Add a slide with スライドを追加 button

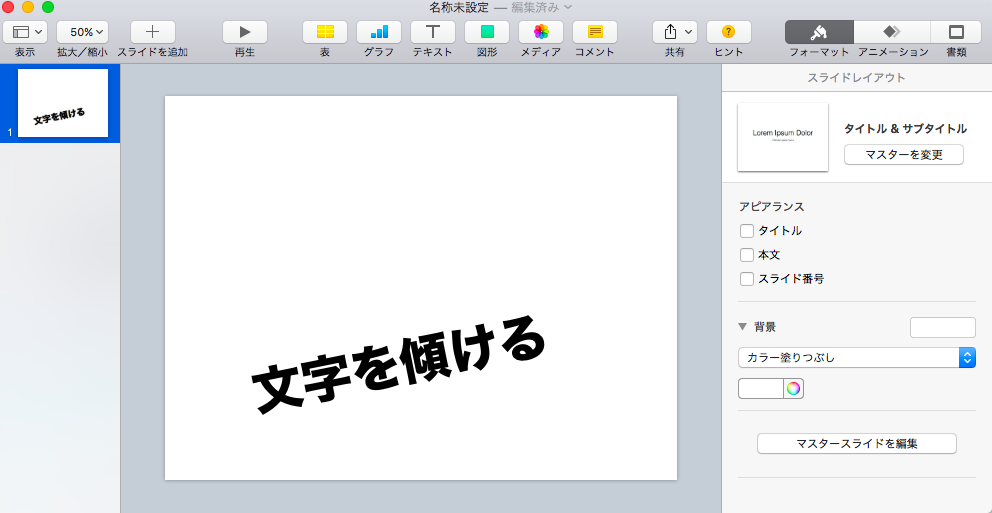click(152, 32)
